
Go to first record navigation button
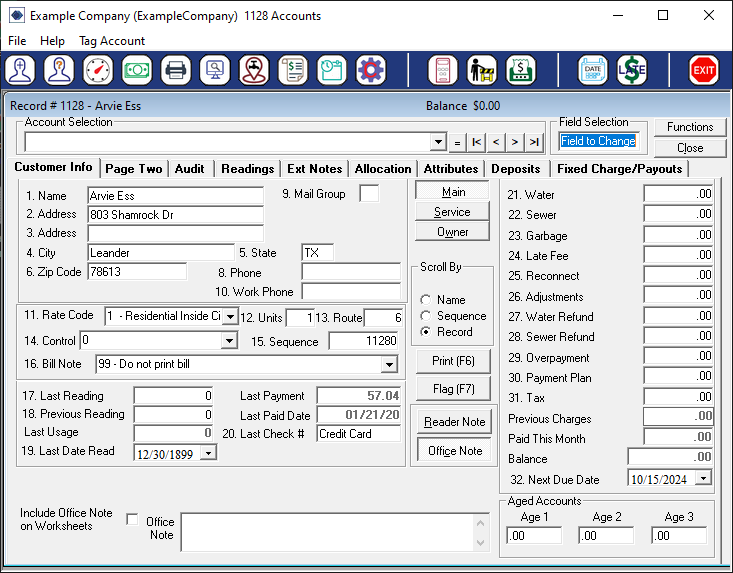(x=476, y=142)
